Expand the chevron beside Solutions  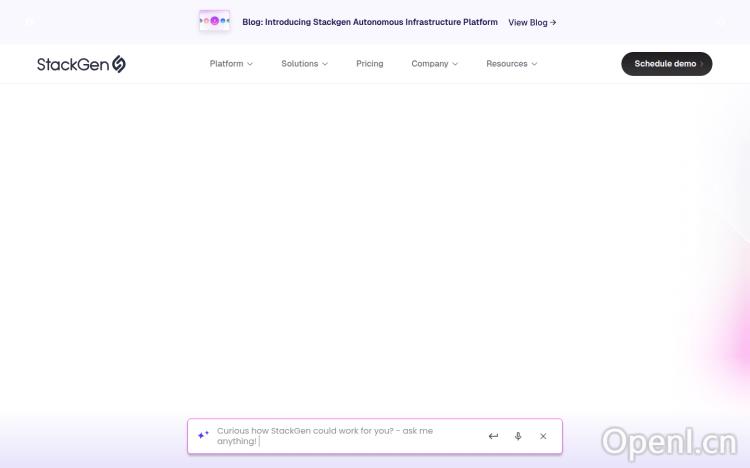coord(325,64)
